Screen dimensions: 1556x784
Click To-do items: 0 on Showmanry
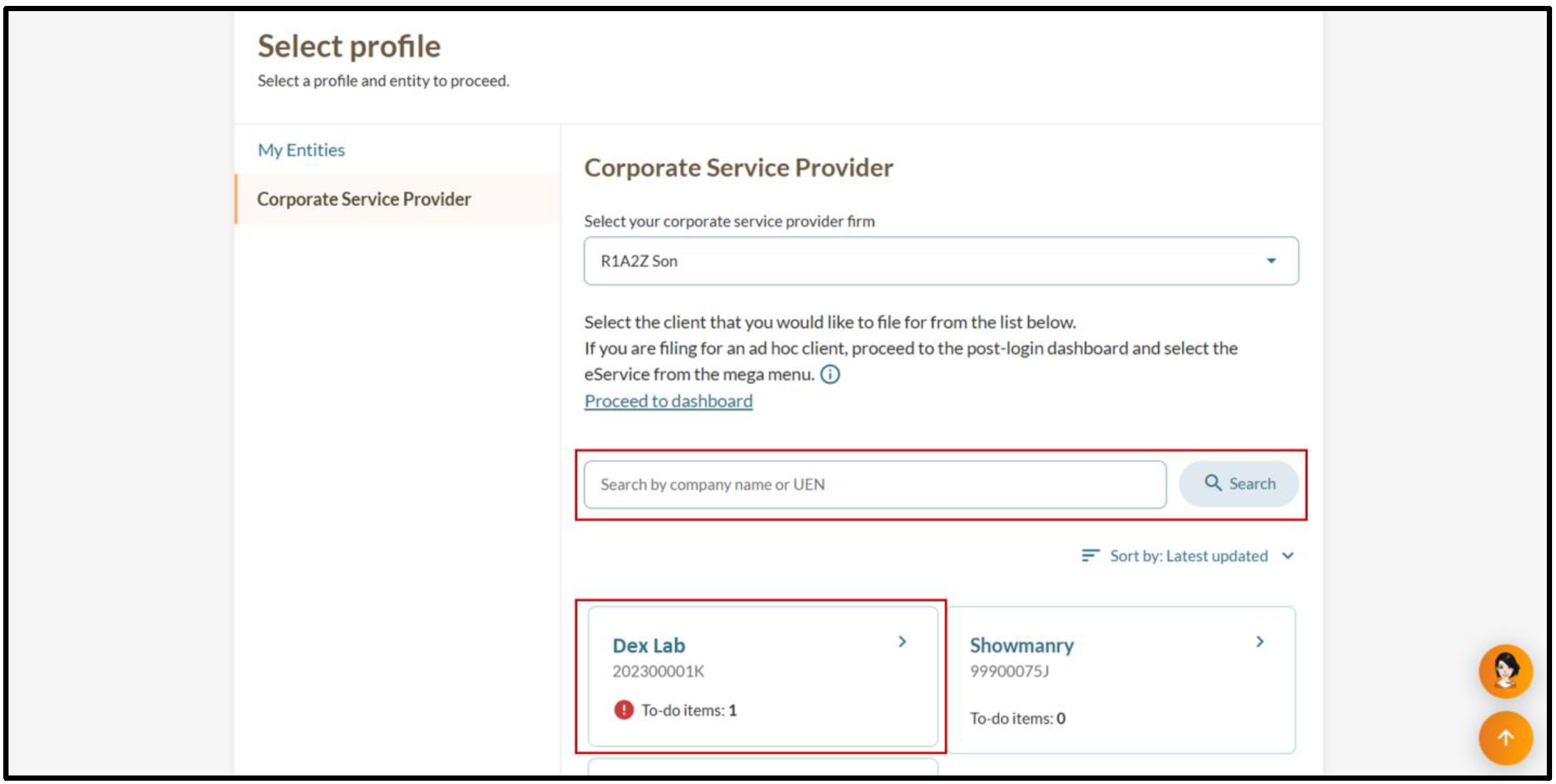click(x=1017, y=718)
